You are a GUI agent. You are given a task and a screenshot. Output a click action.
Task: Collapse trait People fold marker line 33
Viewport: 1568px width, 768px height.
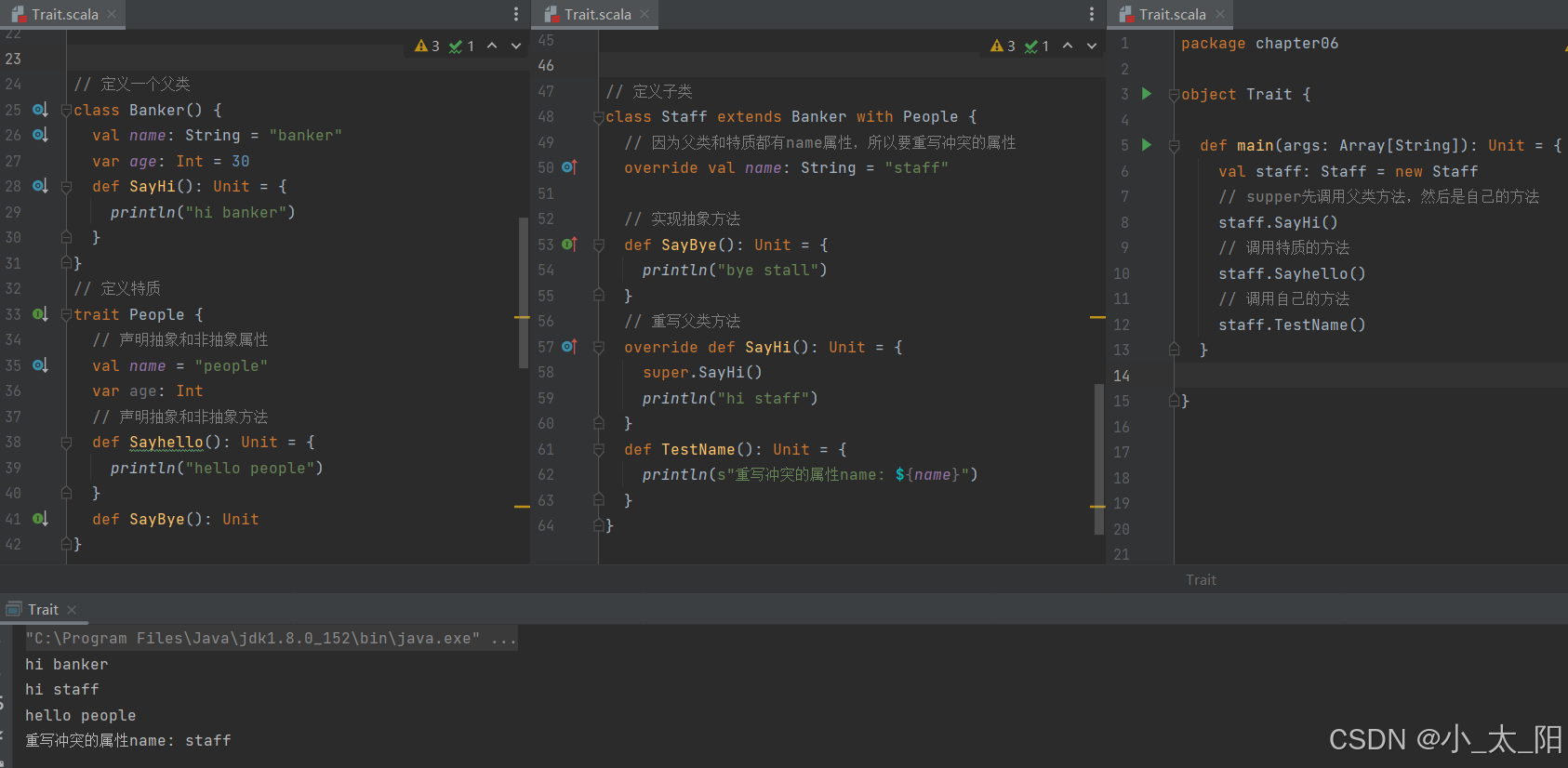tap(66, 314)
